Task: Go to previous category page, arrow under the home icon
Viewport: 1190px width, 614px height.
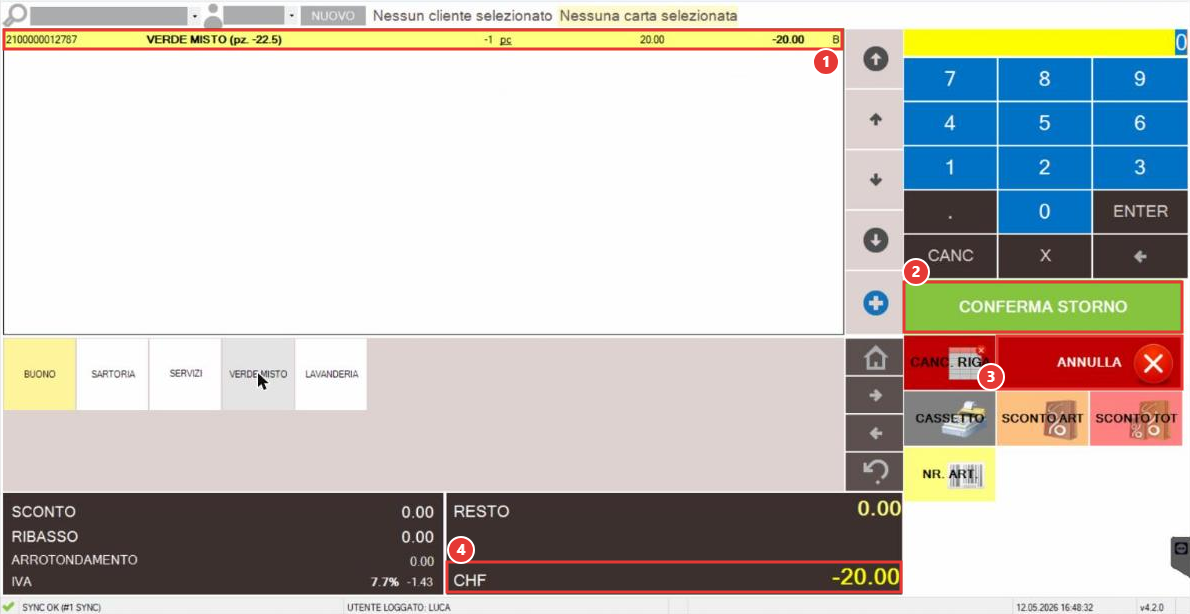Action: 876,433
